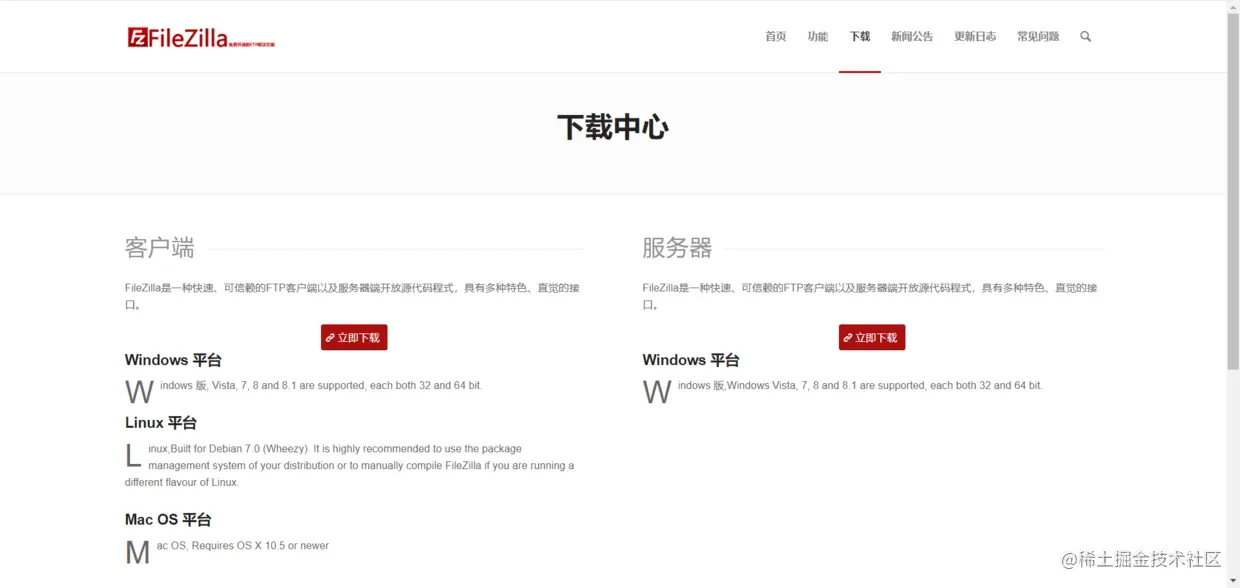Click the 服务器 section heading

pyautogui.click(x=677, y=248)
